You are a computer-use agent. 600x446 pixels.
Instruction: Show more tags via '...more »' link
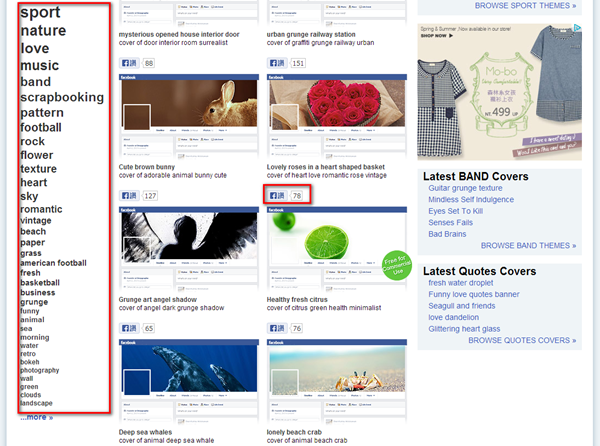point(37,417)
